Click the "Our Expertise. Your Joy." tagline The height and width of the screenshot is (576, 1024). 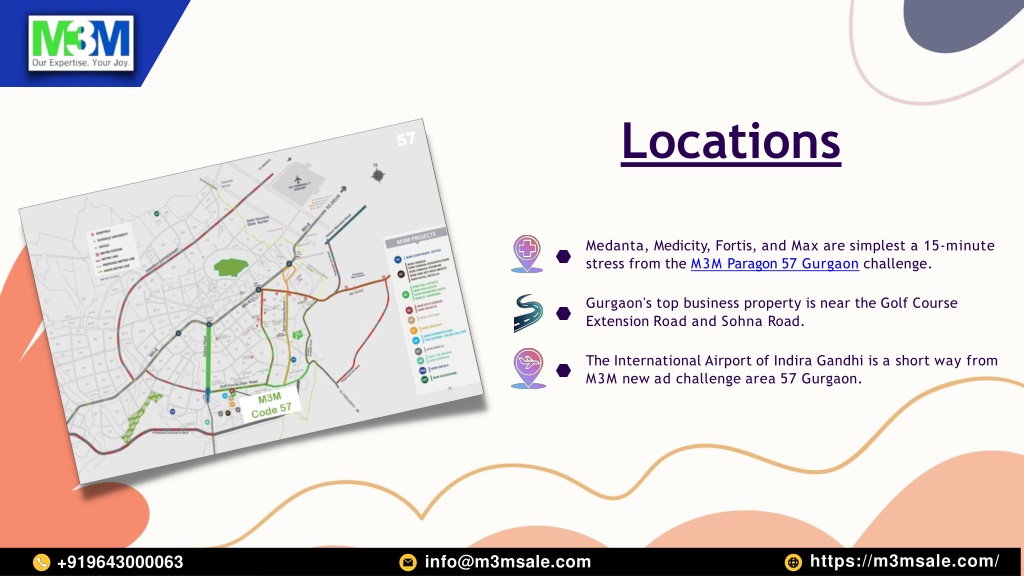(x=80, y=63)
